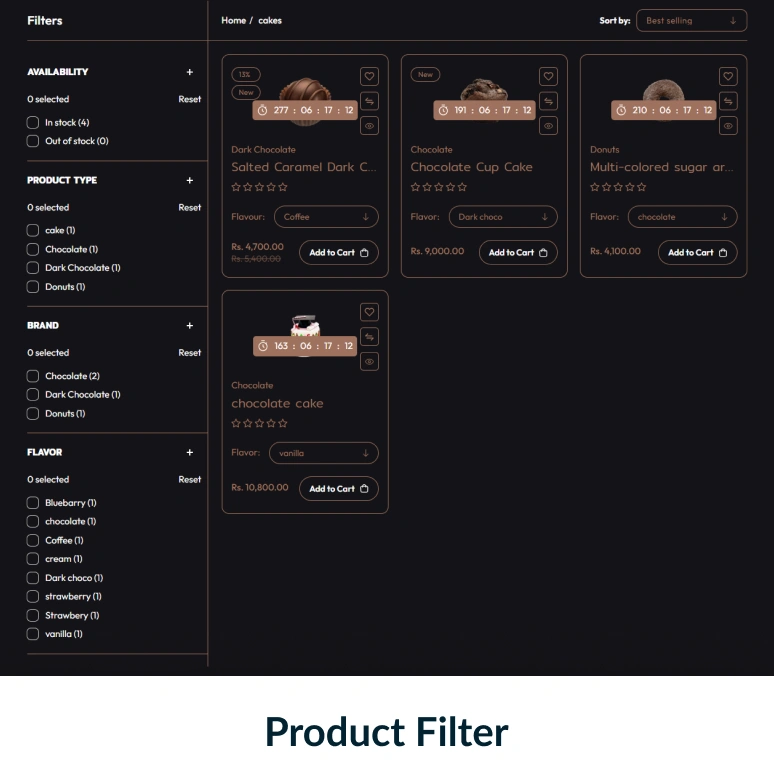
Task: Open the Sort by Best selling dropdown
Action: 691,20
